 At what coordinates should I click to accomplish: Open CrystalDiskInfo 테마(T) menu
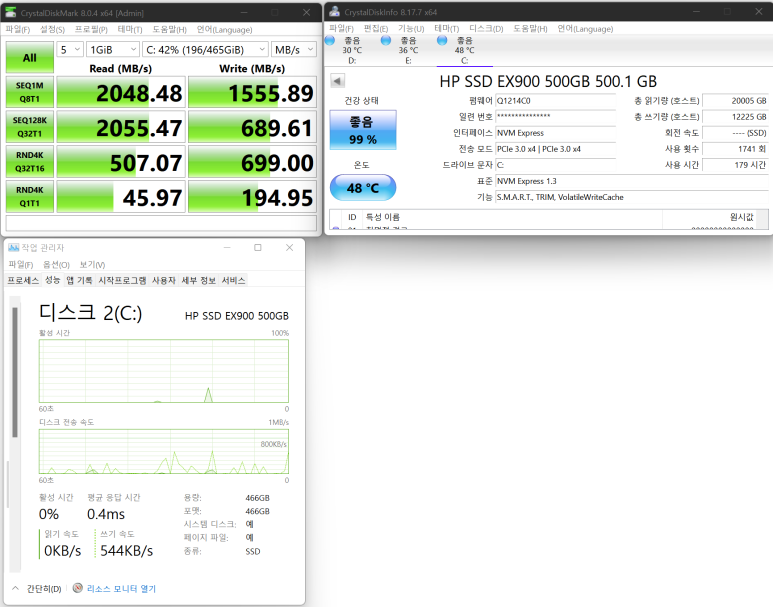point(447,29)
